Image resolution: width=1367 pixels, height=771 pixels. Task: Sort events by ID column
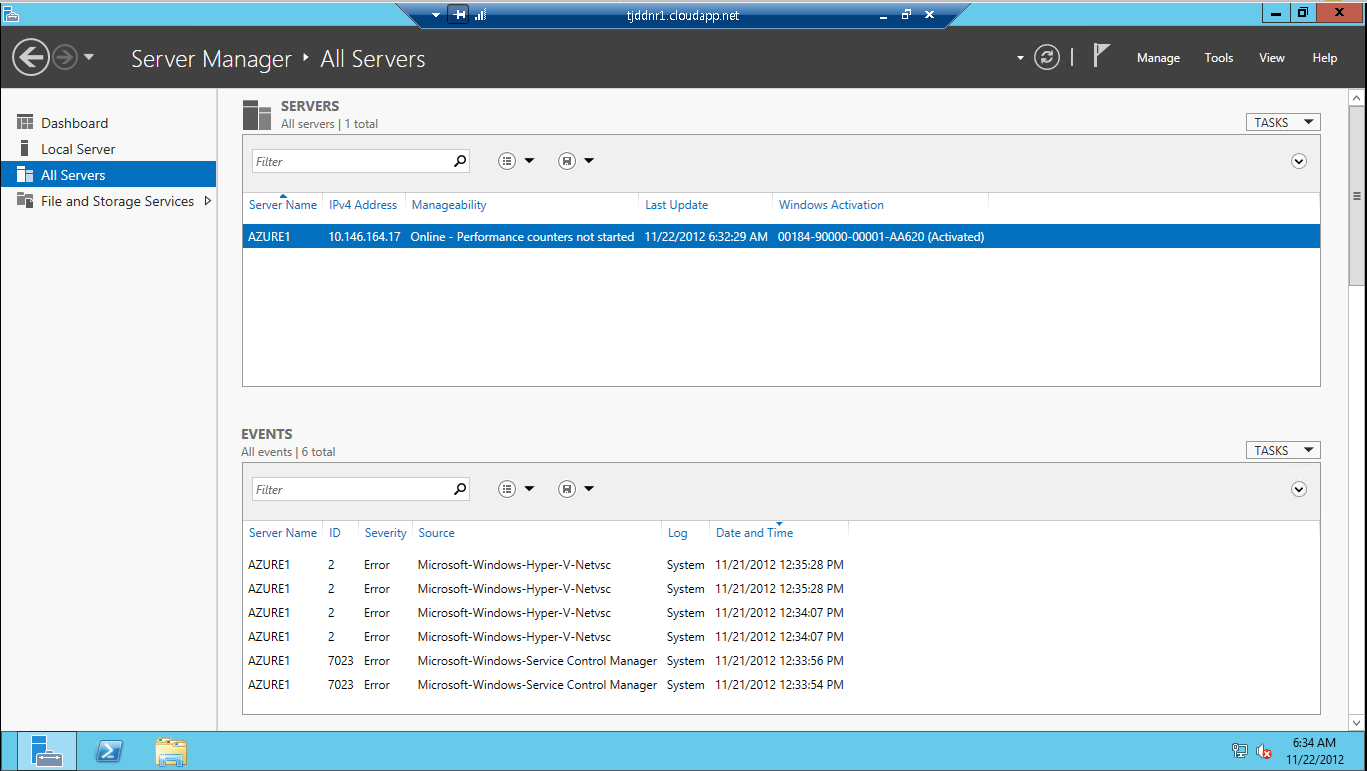click(x=335, y=533)
